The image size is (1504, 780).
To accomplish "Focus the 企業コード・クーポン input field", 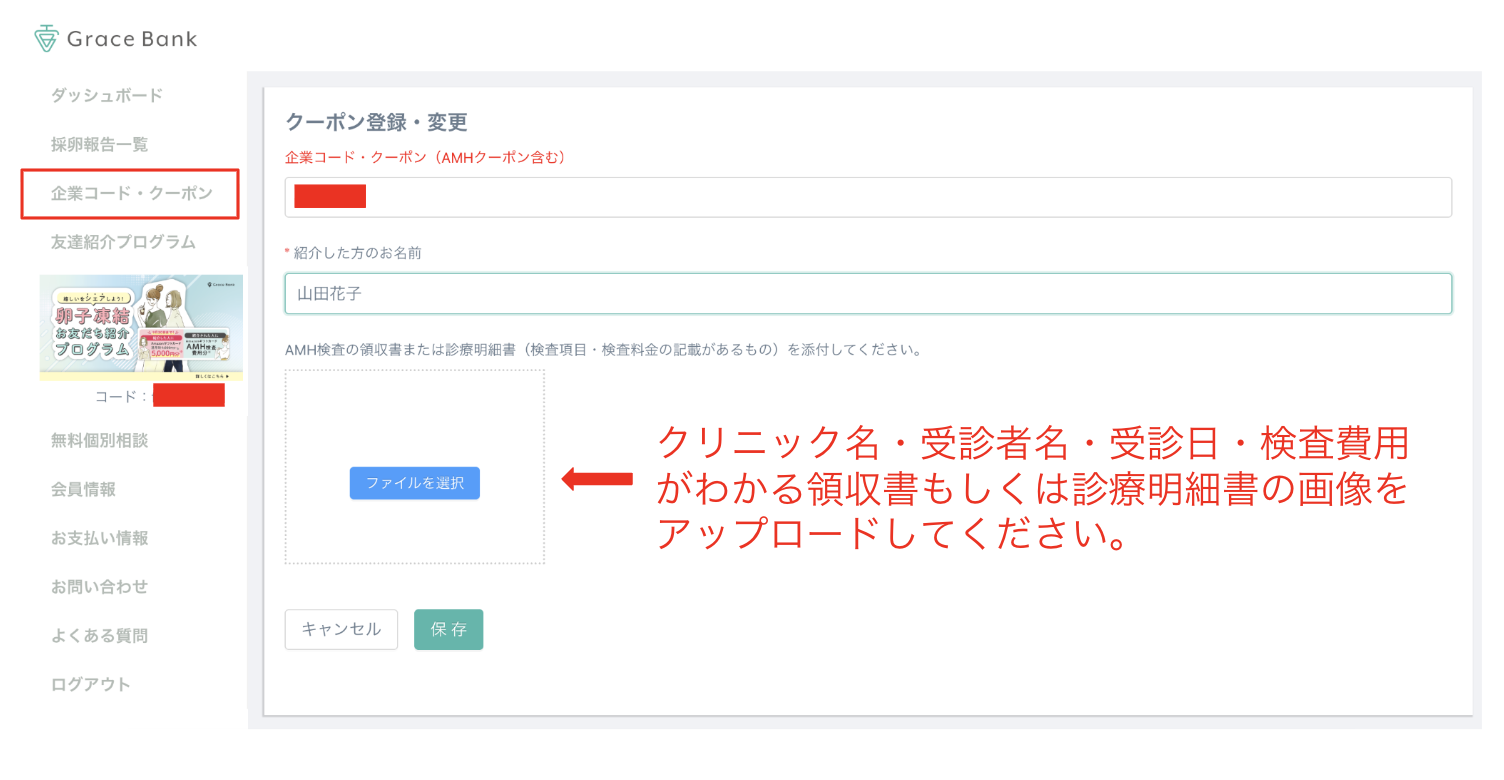I will point(867,197).
